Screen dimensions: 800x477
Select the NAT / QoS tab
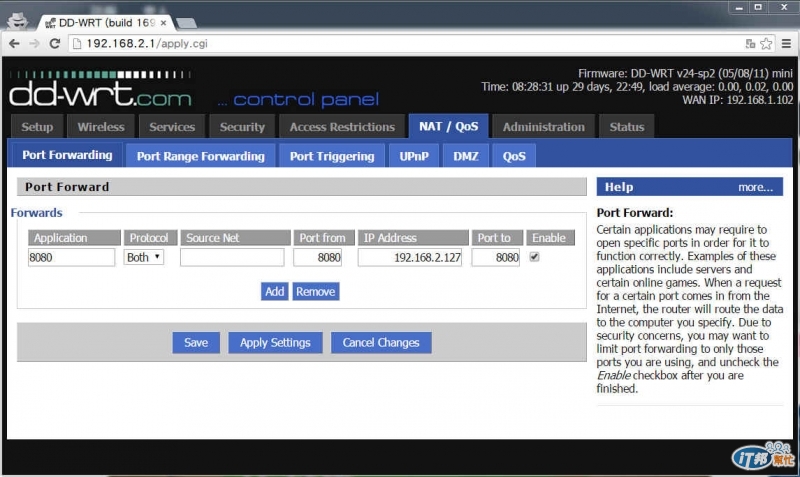448,126
